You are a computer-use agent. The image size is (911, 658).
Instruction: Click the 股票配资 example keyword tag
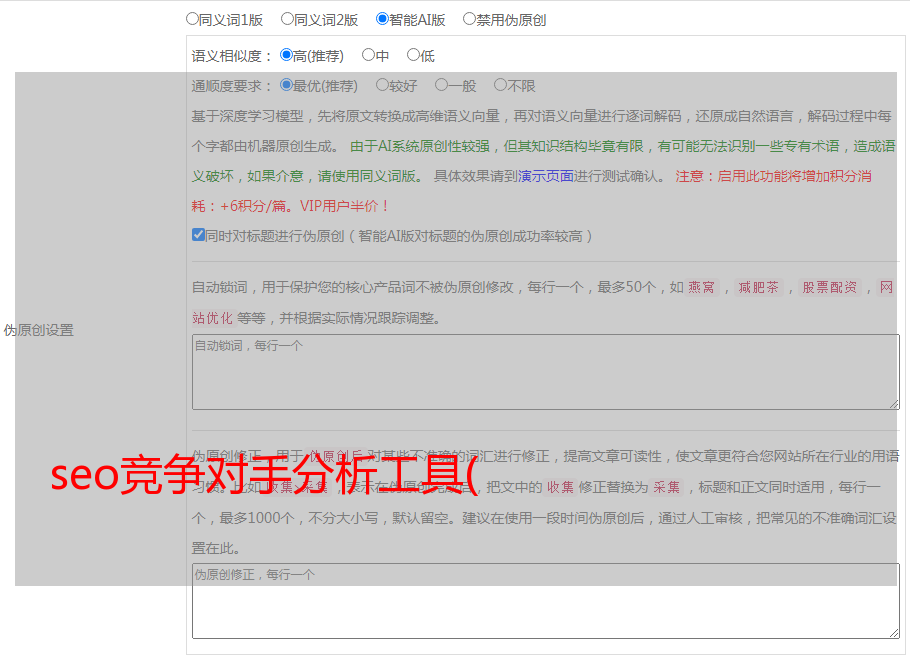pos(829,288)
